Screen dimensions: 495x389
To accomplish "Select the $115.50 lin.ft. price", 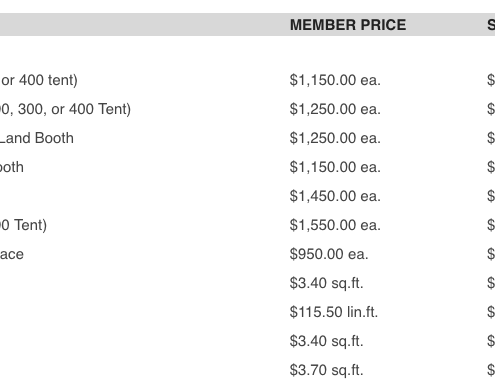I will click(x=334, y=312).
